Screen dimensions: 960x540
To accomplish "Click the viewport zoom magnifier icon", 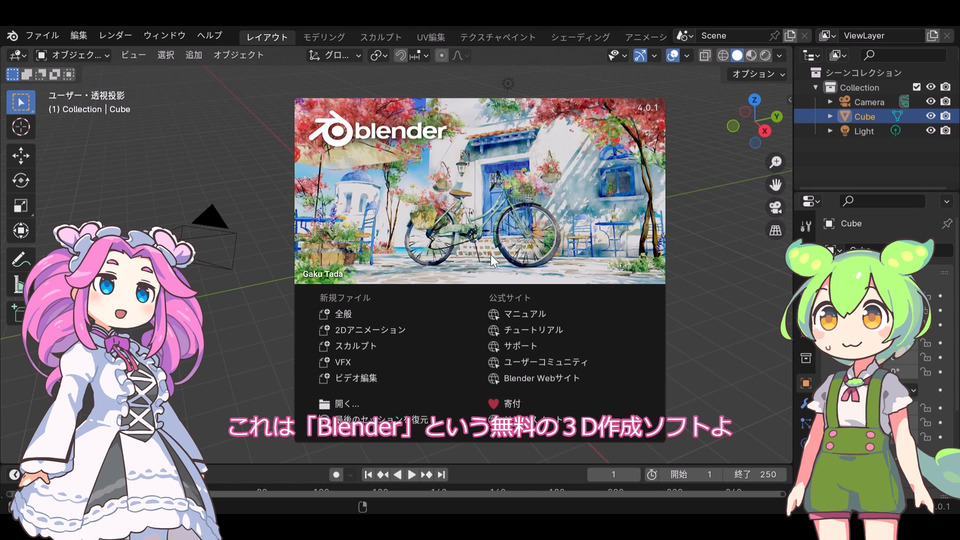I will (x=775, y=162).
